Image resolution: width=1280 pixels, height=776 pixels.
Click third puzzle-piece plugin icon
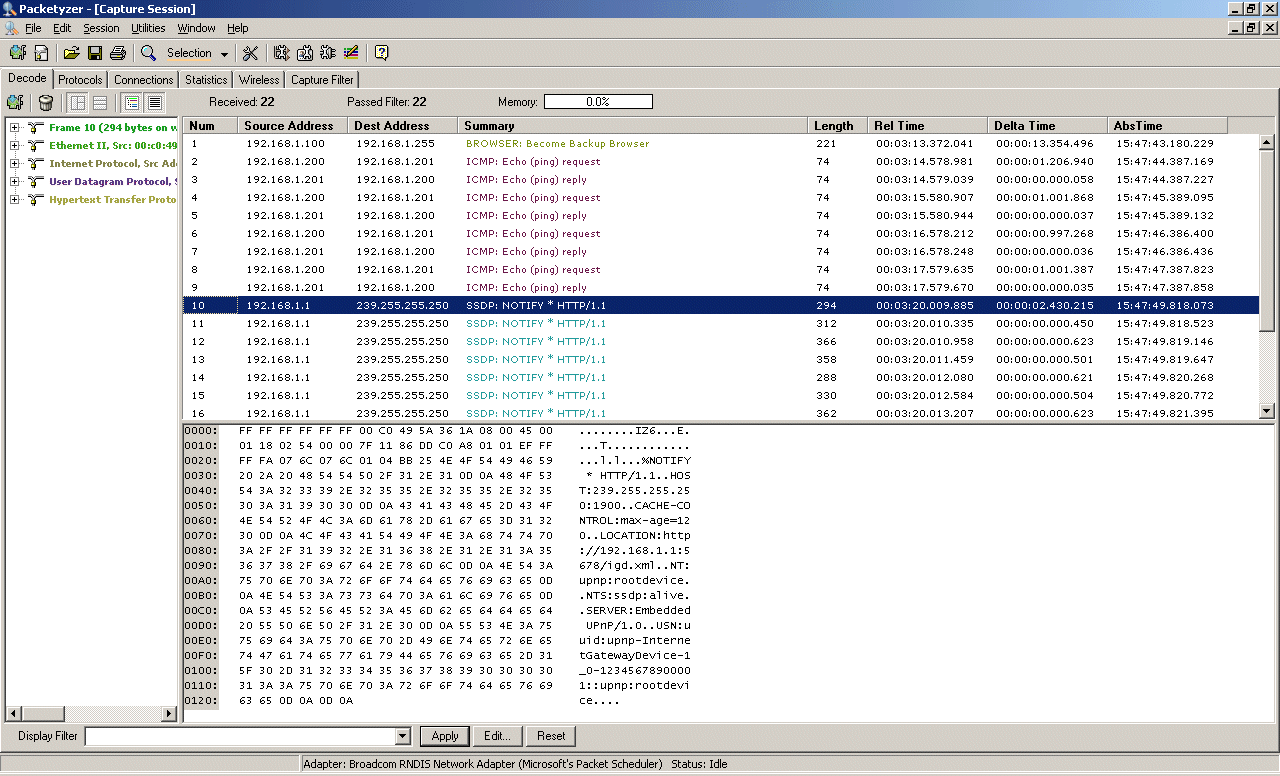[328, 53]
